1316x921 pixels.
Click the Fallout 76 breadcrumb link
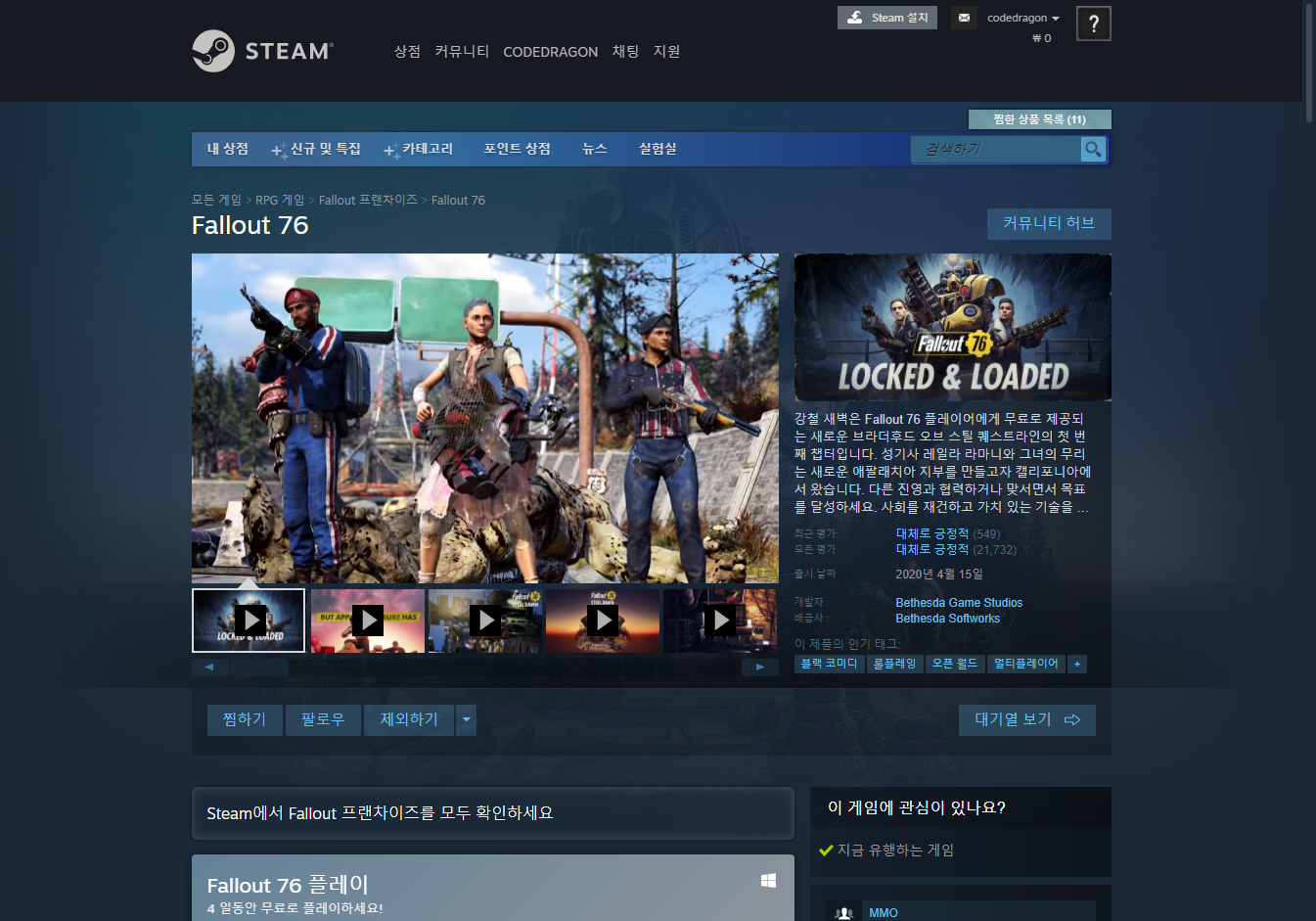458,200
